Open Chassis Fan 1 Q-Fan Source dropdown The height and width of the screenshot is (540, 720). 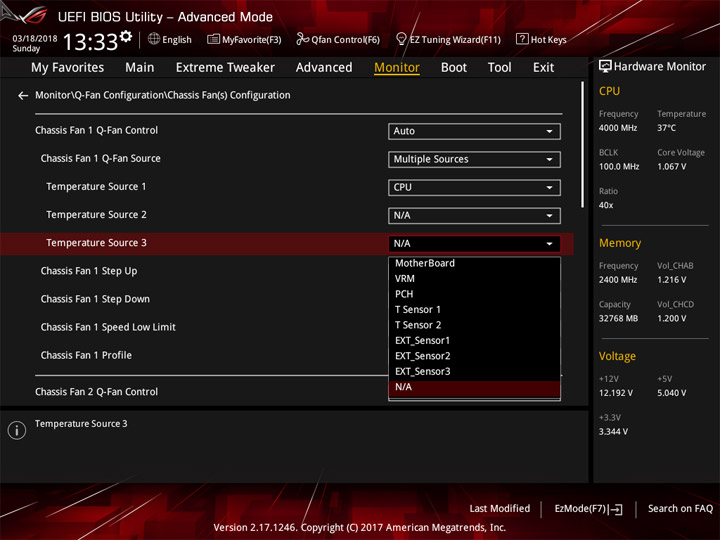coord(474,159)
